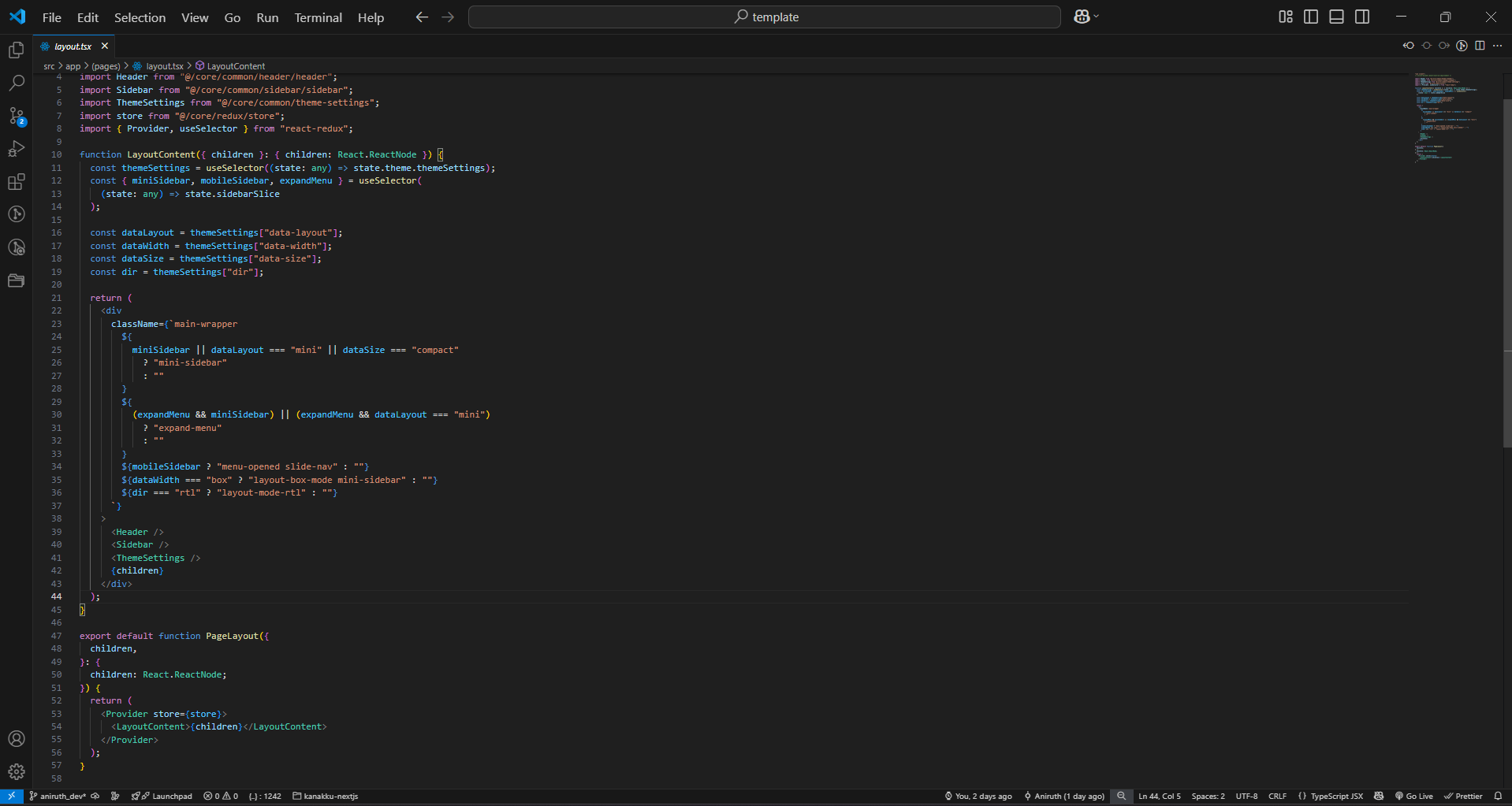Open the Manage gear menu
This screenshot has width=1512, height=806.
[17, 772]
